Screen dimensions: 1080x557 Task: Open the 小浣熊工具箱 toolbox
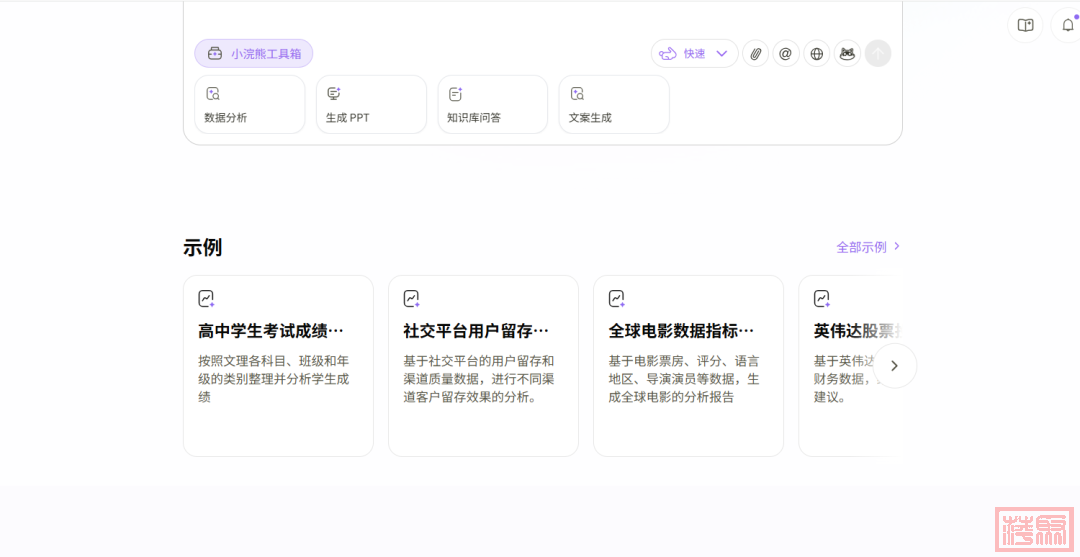(254, 54)
